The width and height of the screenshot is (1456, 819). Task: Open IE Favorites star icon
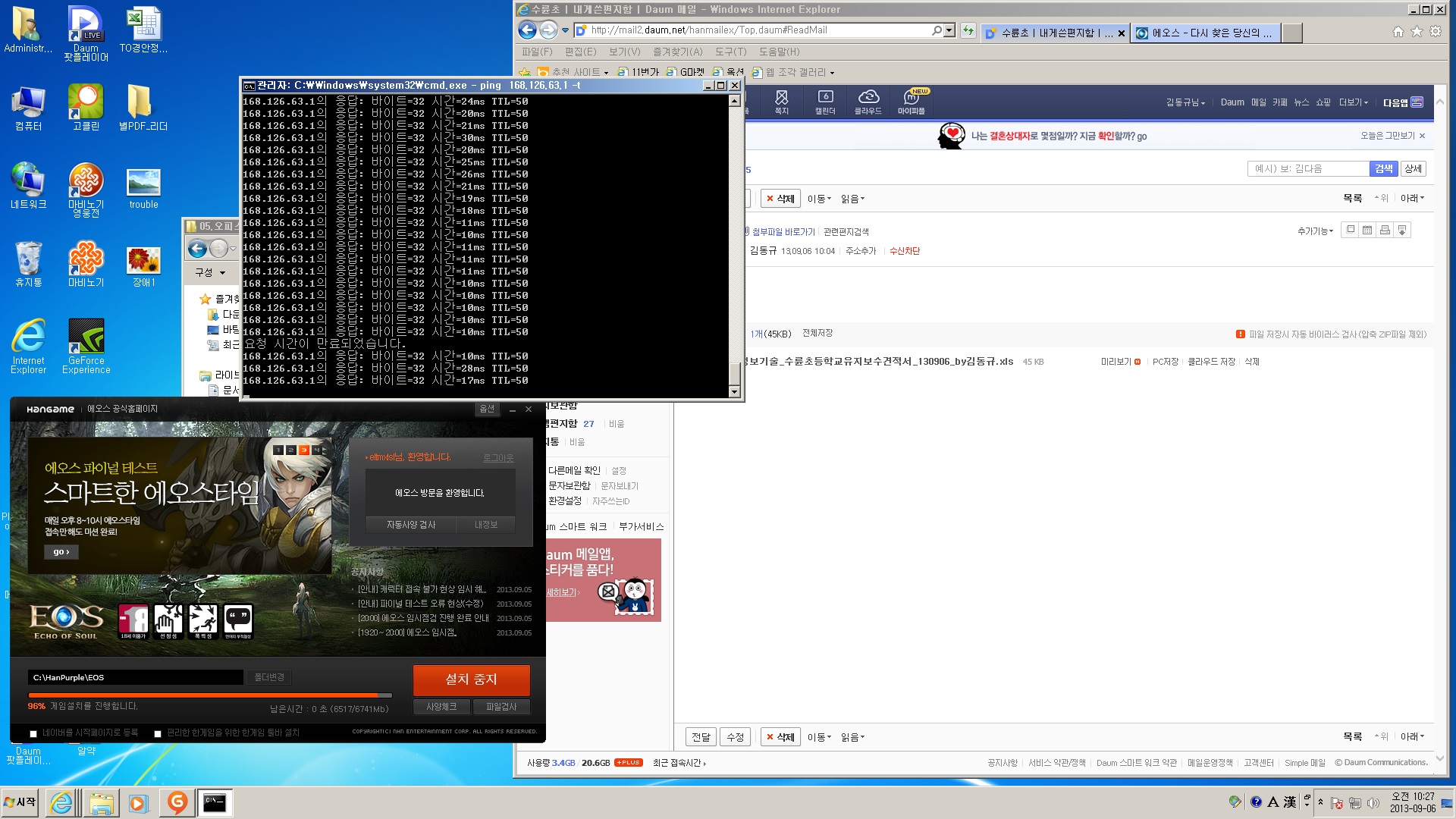tap(1417, 32)
